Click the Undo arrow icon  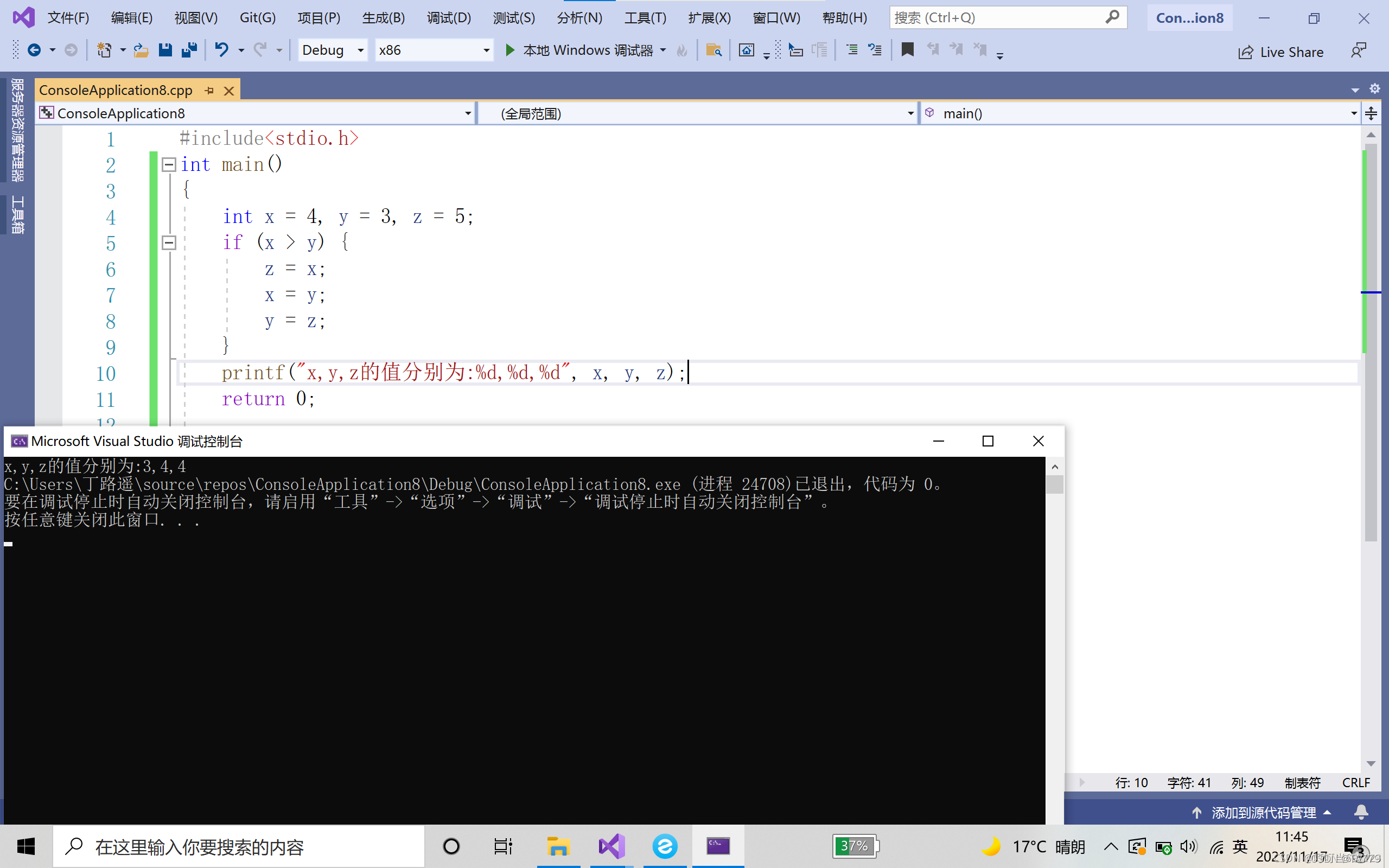click(221, 50)
